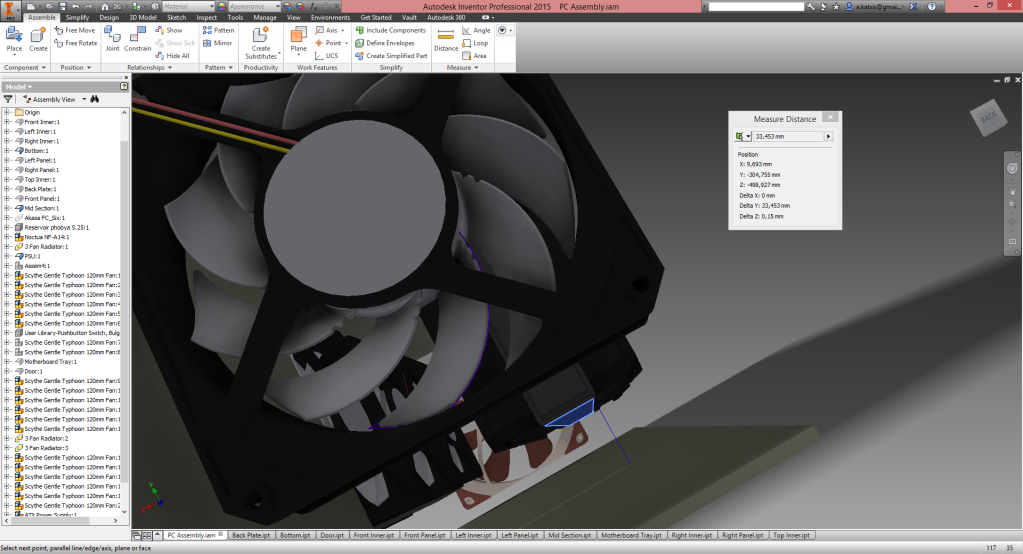This screenshot has width=1023, height=554.
Task: Open the measure selection priority dropdown
Action: pyautogui.click(x=748, y=136)
